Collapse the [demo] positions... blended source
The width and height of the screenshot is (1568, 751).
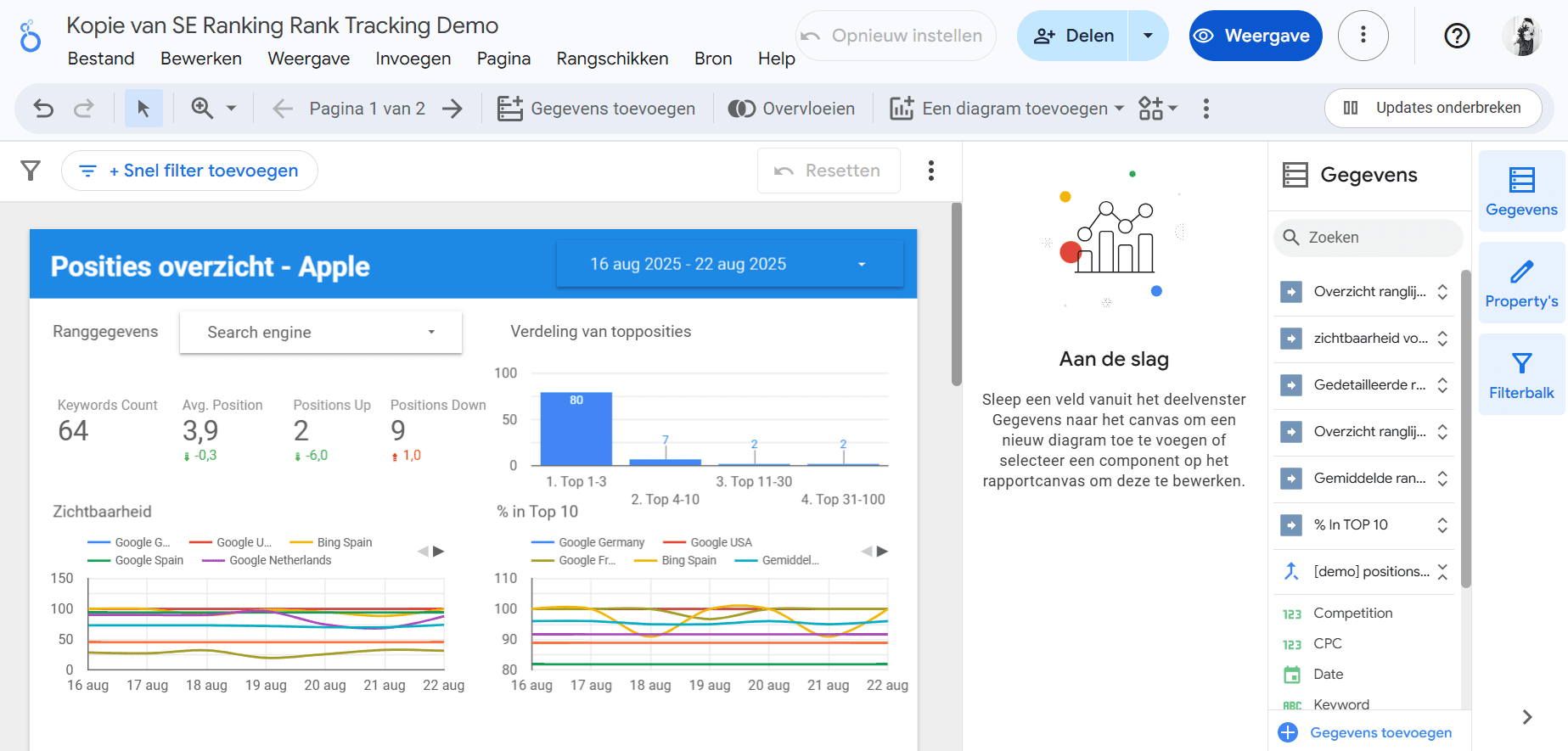point(1442,572)
